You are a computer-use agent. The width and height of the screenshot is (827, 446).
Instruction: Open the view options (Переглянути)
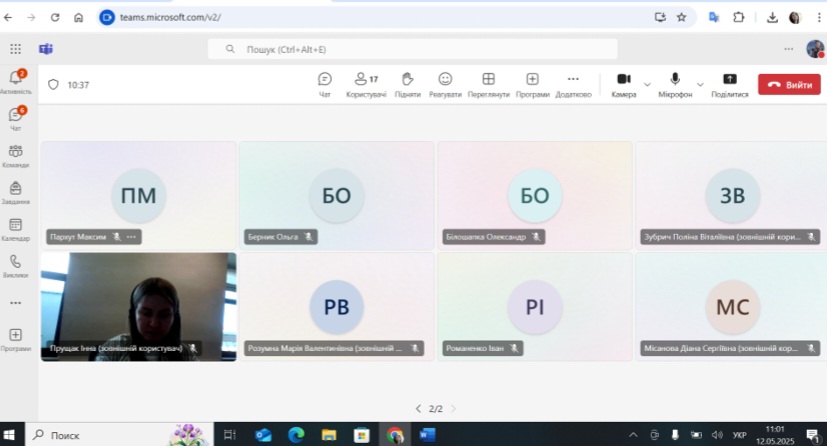(x=488, y=84)
